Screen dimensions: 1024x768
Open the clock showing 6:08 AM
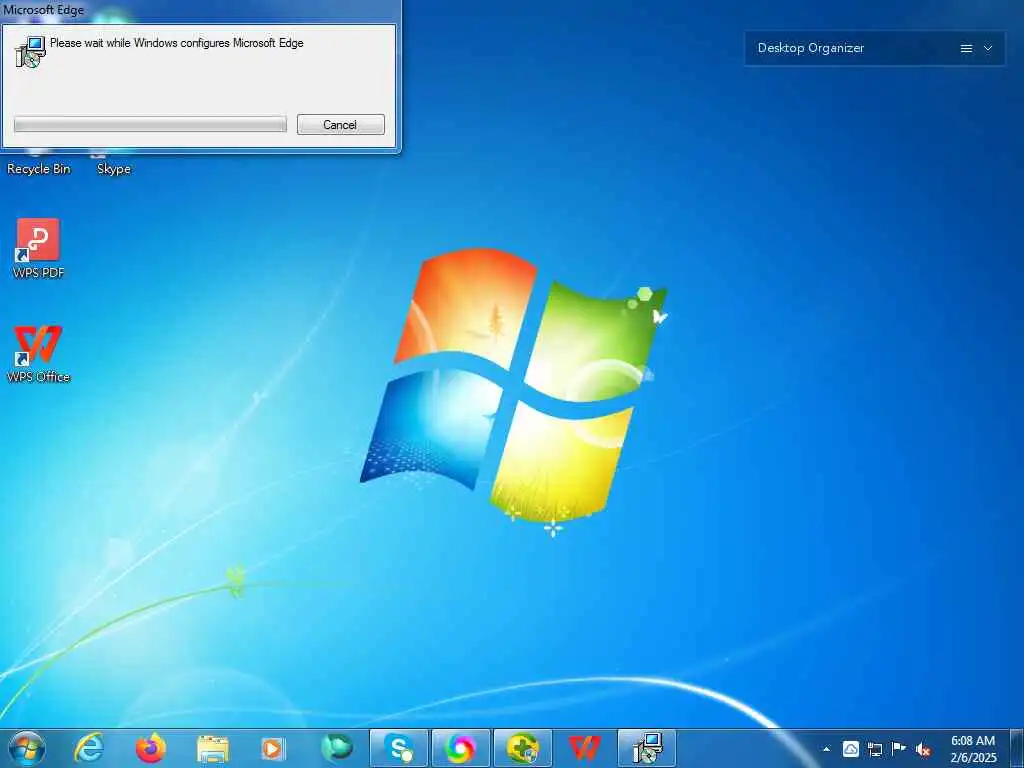(973, 749)
